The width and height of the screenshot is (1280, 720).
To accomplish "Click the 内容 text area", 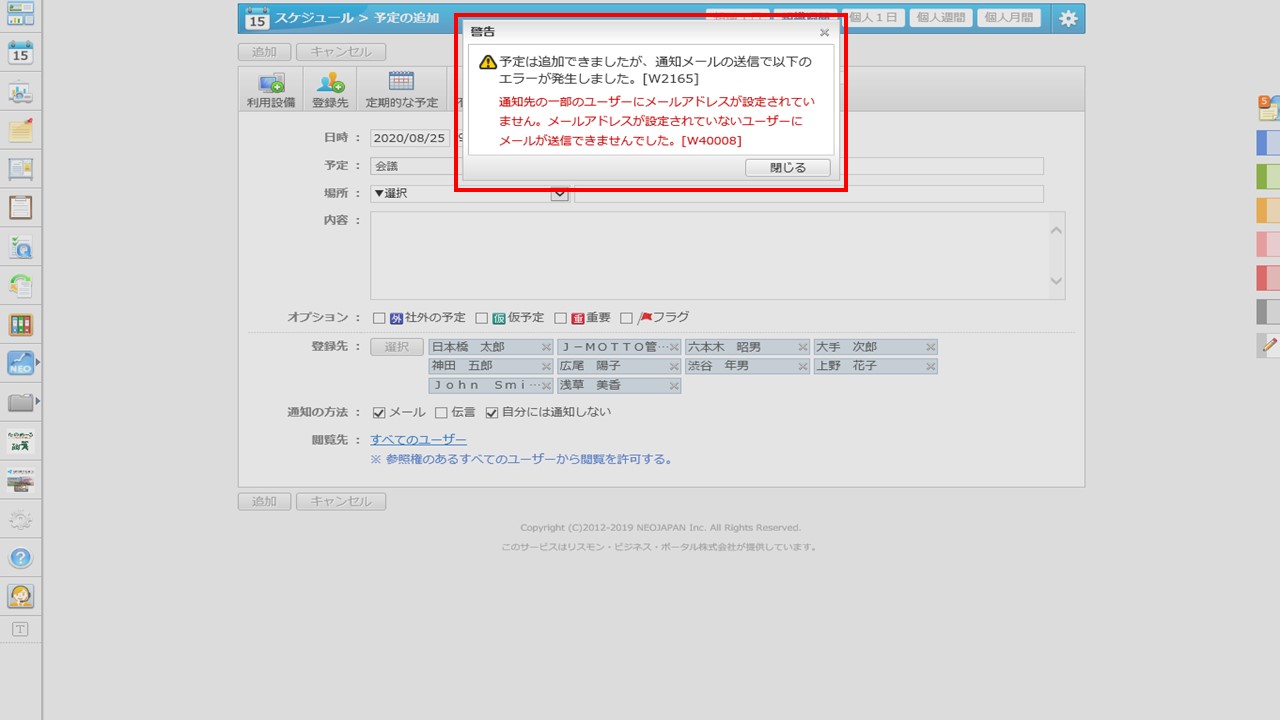I will 717,255.
